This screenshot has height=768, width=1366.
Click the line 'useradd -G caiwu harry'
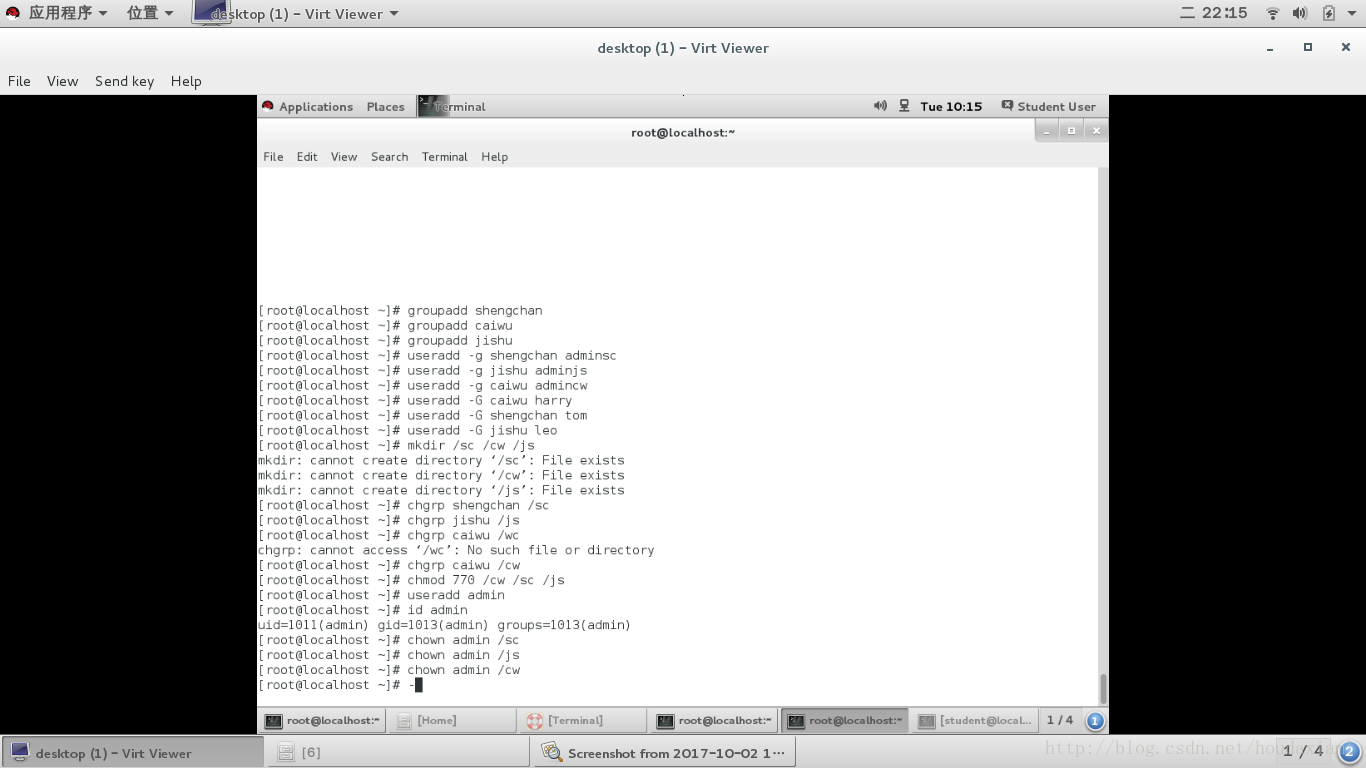pos(489,400)
